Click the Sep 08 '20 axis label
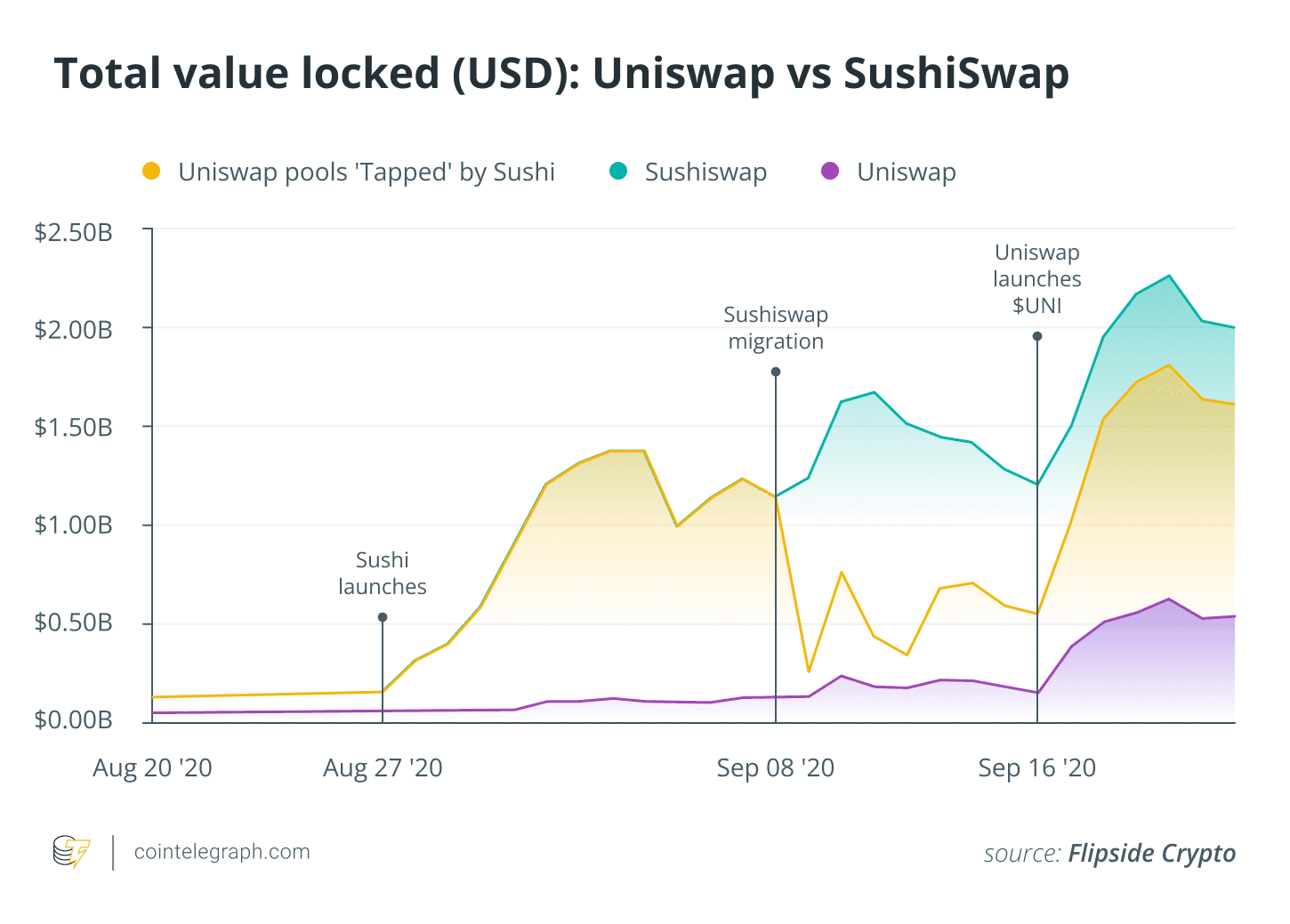 (776, 768)
